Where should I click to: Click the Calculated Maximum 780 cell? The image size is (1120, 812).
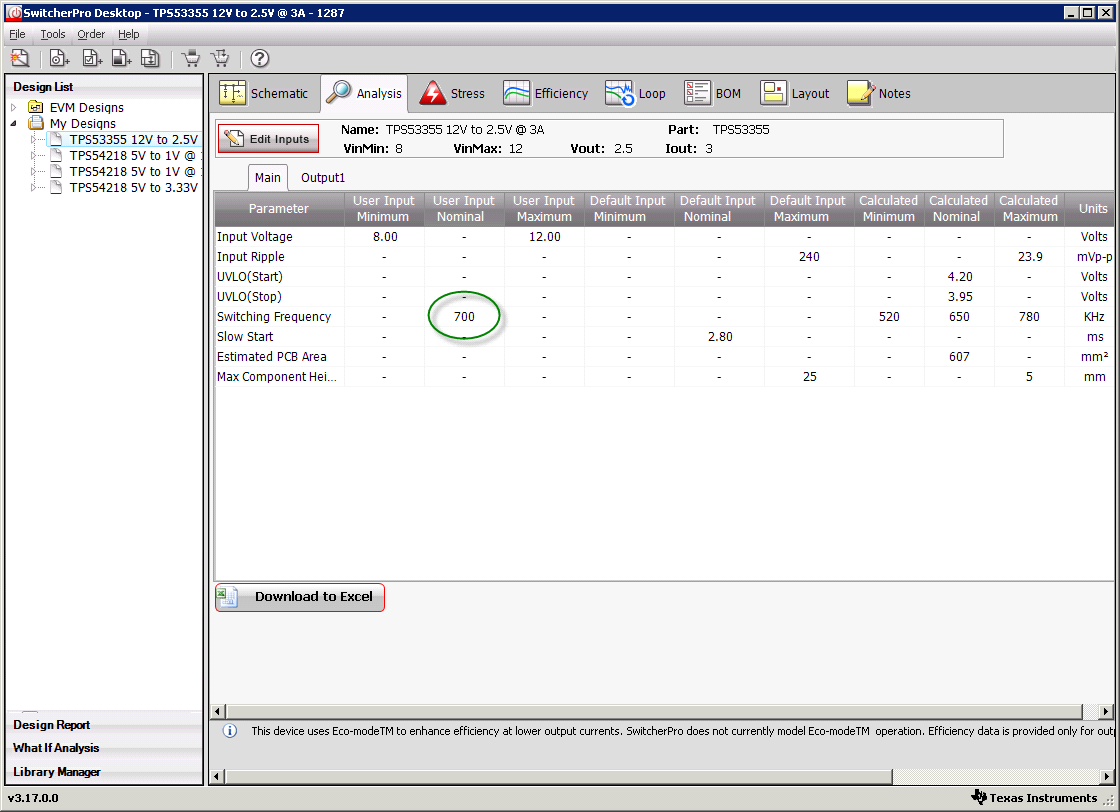[1029, 316]
